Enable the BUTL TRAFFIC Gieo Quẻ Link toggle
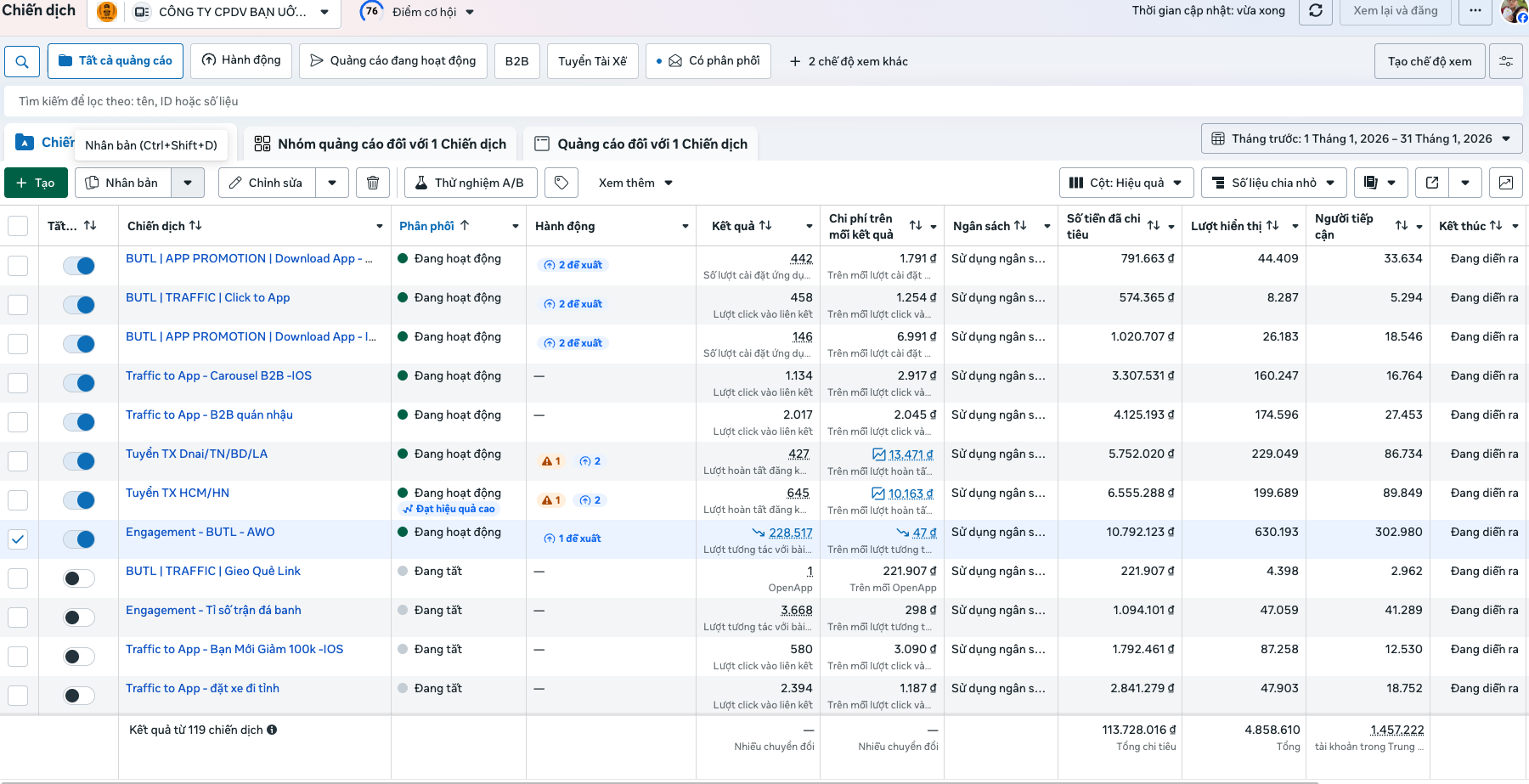 pyautogui.click(x=79, y=578)
